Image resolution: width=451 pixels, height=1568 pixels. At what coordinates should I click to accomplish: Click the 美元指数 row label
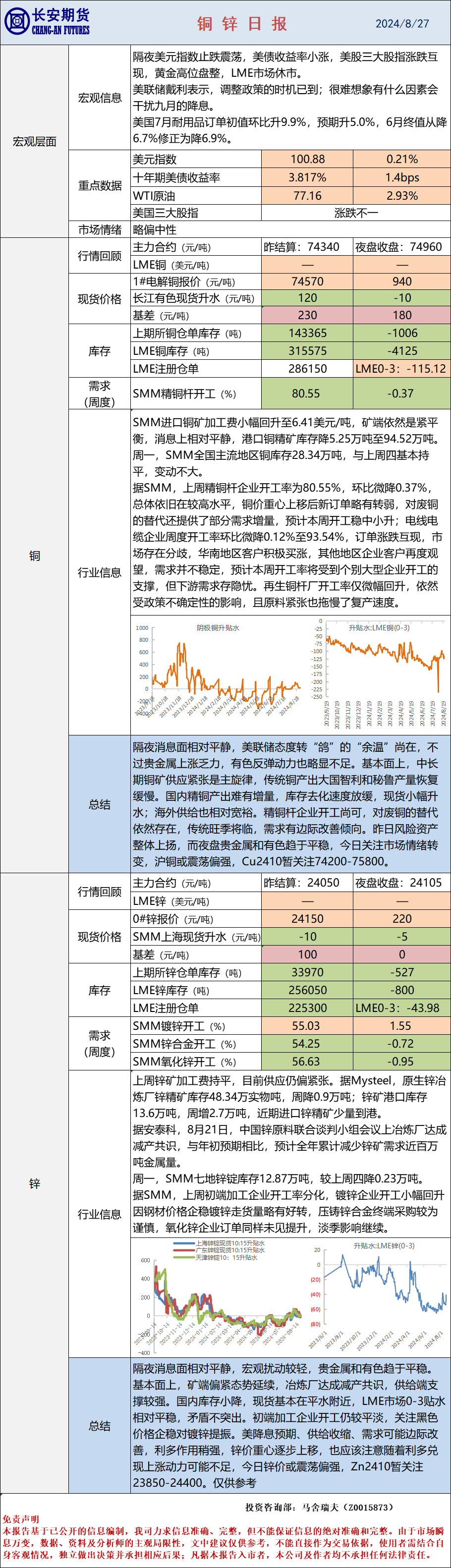155,159
